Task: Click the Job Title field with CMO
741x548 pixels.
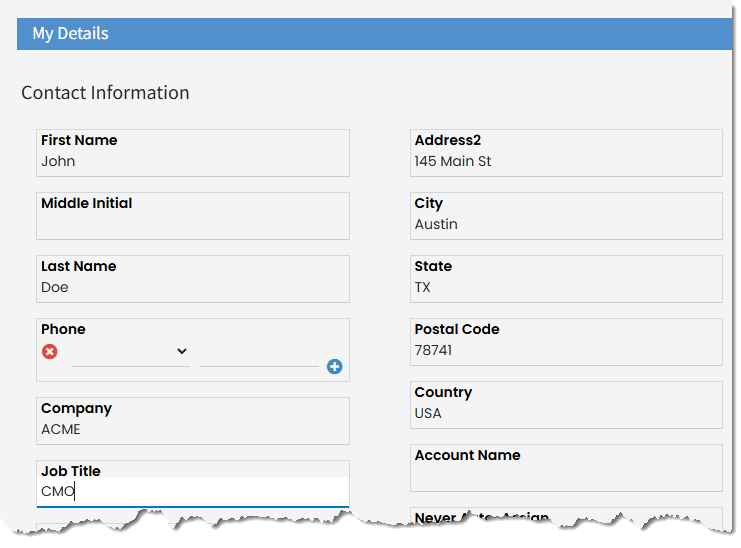Action: [193, 484]
